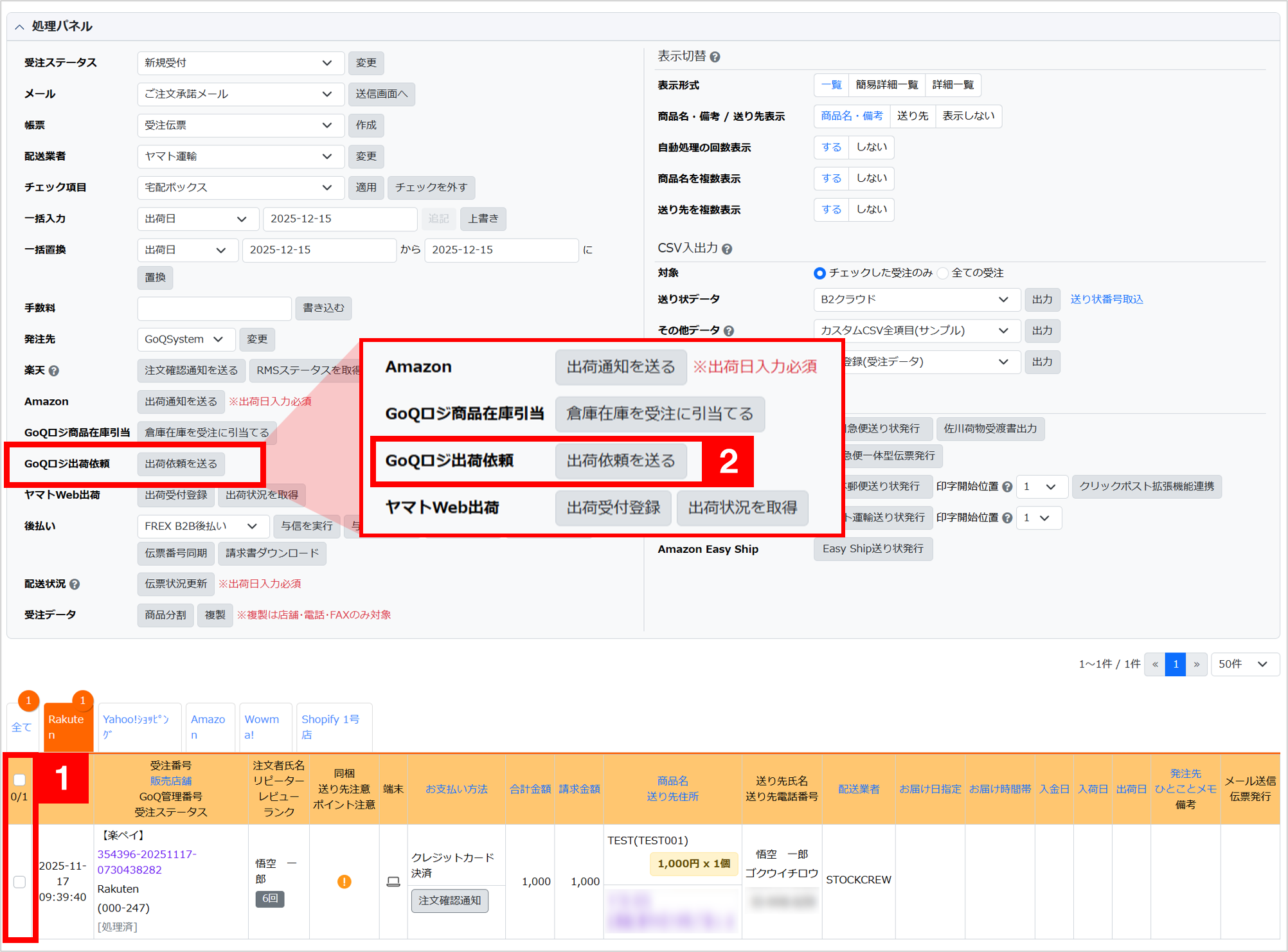Open the 送り状番号取込 link
1288x952 pixels.
1106,300
